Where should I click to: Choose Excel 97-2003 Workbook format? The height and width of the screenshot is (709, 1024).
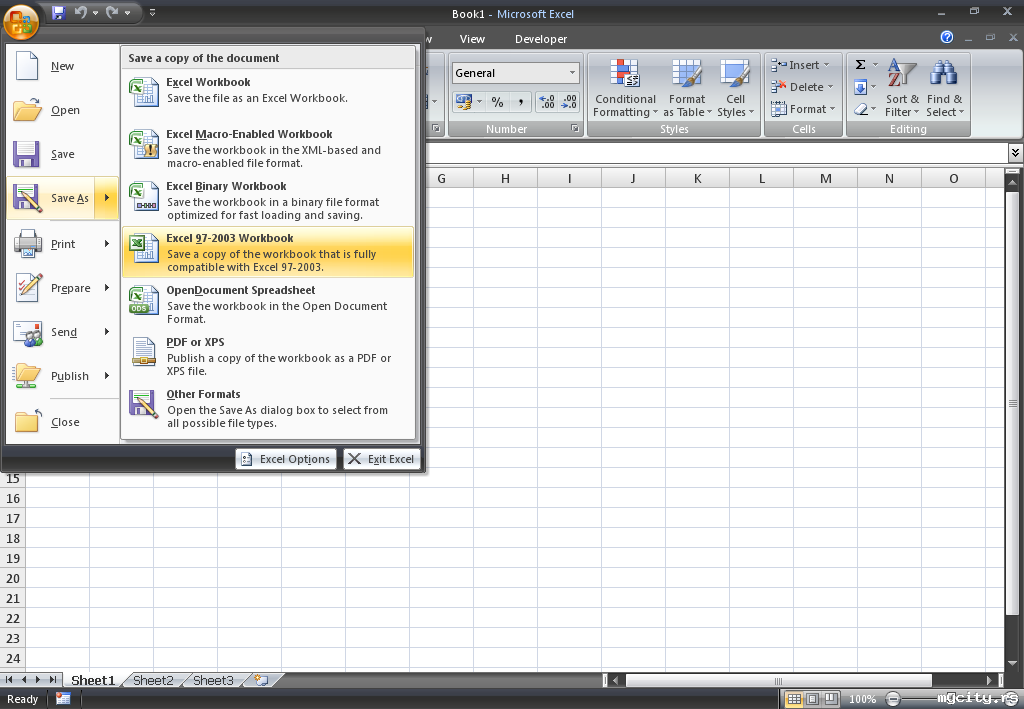[x=267, y=252]
